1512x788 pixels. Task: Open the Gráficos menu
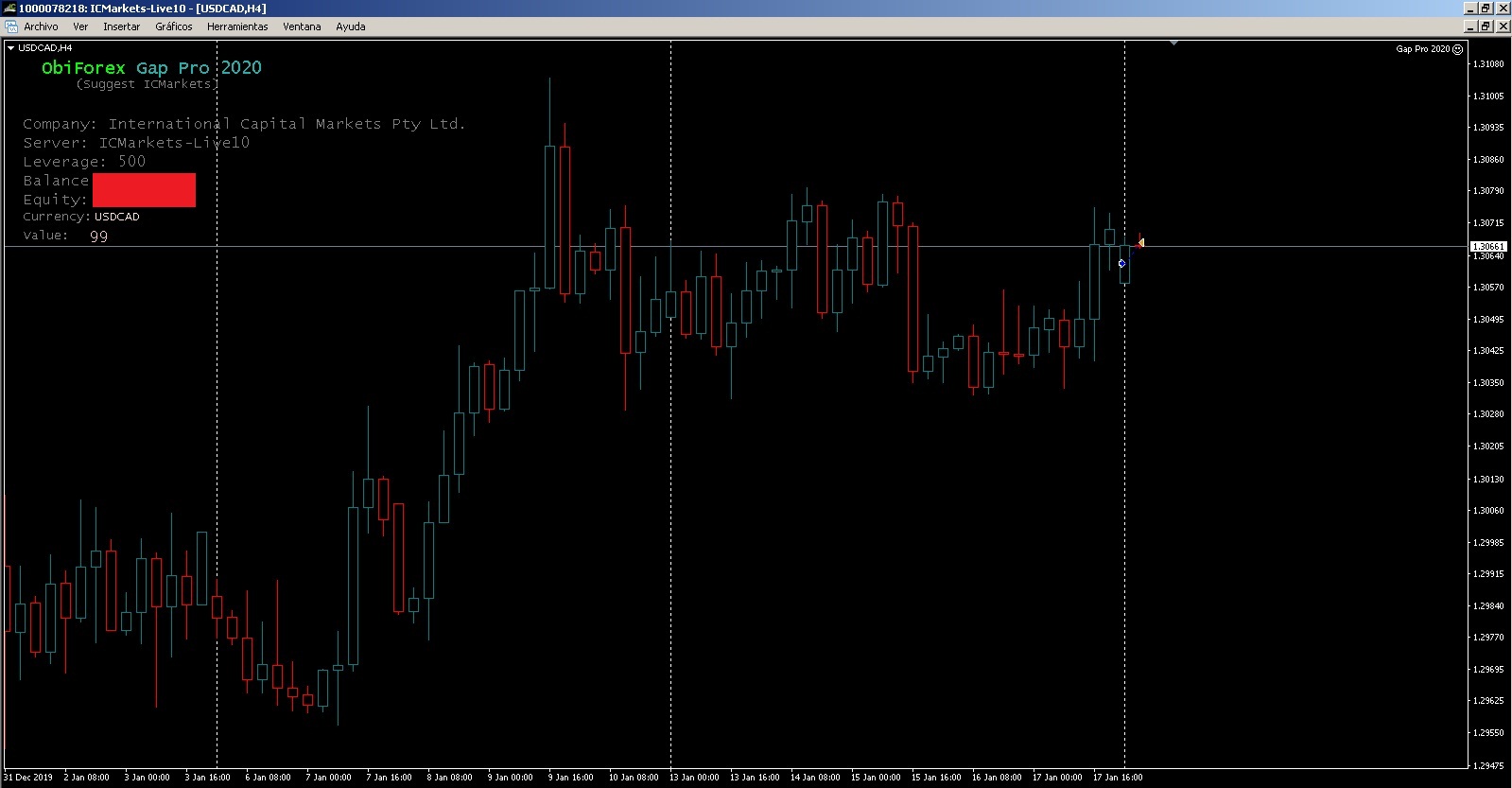pos(174,26)
